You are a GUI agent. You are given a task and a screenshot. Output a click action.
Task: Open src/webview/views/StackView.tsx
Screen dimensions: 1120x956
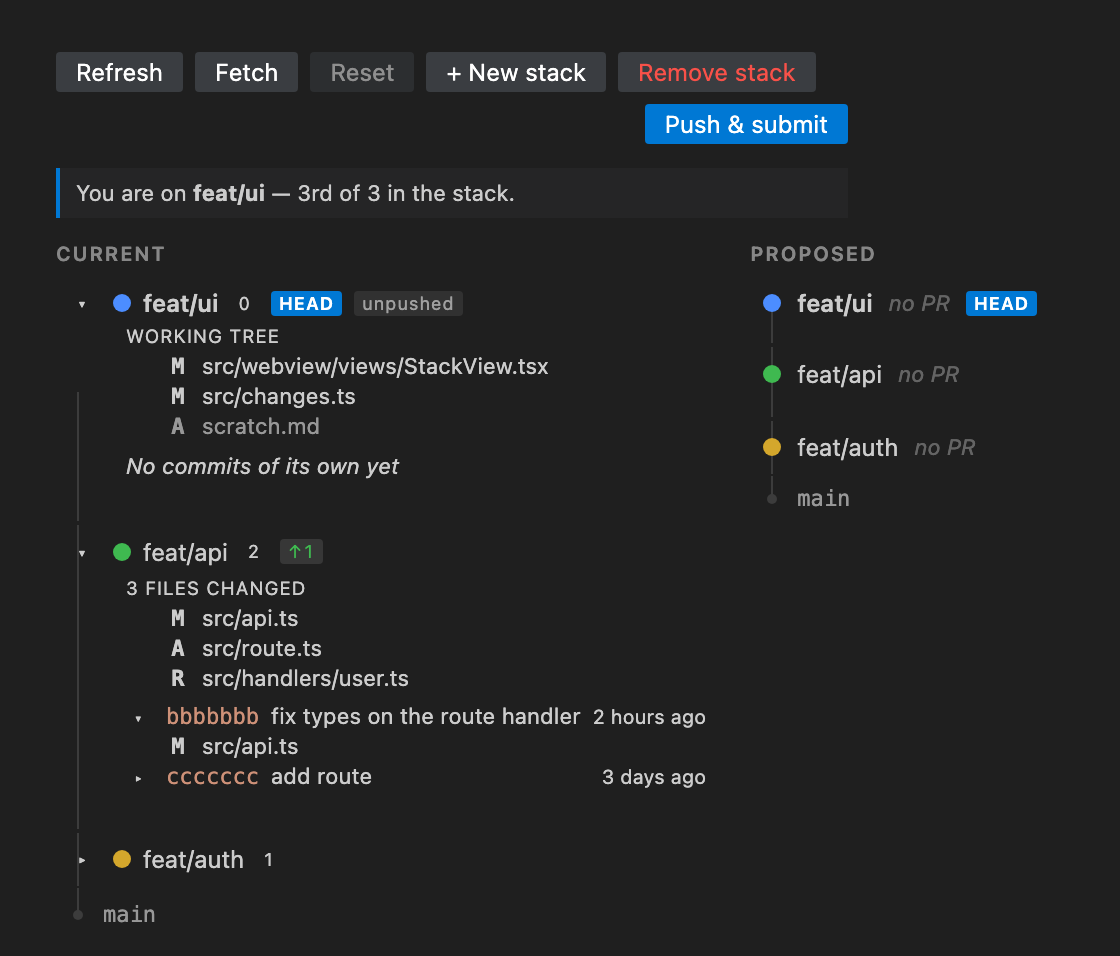tap(375, 367)
